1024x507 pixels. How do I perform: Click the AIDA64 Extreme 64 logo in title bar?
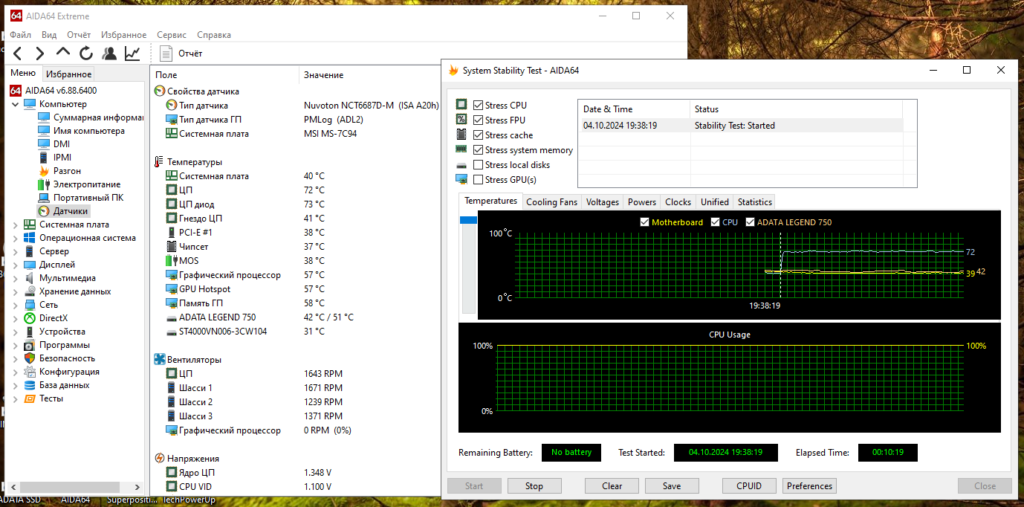pyautogui.click(x=15, y=16)
